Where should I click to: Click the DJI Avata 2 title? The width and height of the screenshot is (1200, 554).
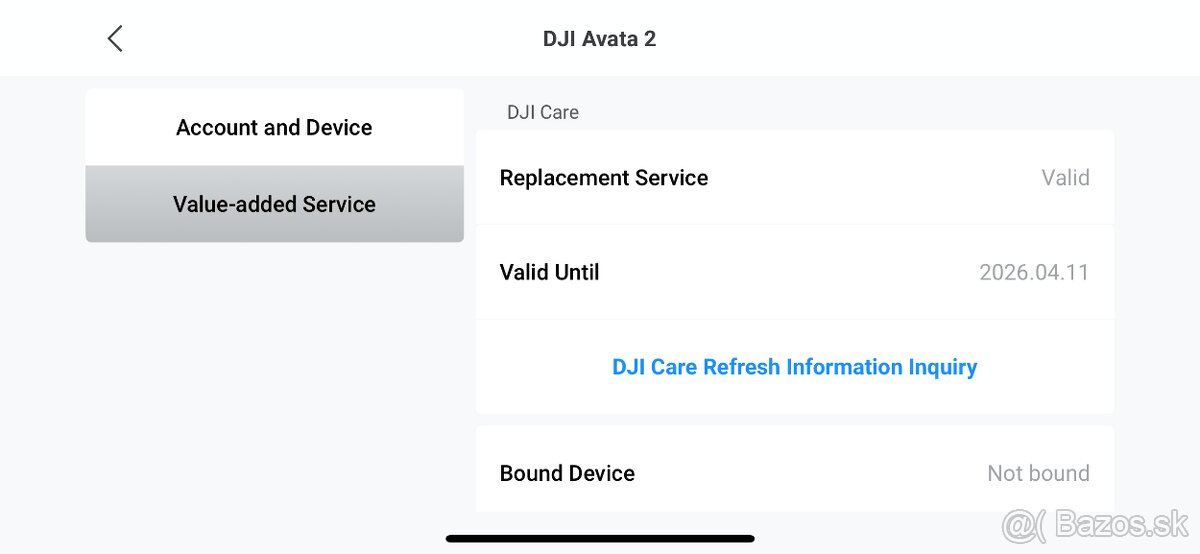(x=599, y=39)
